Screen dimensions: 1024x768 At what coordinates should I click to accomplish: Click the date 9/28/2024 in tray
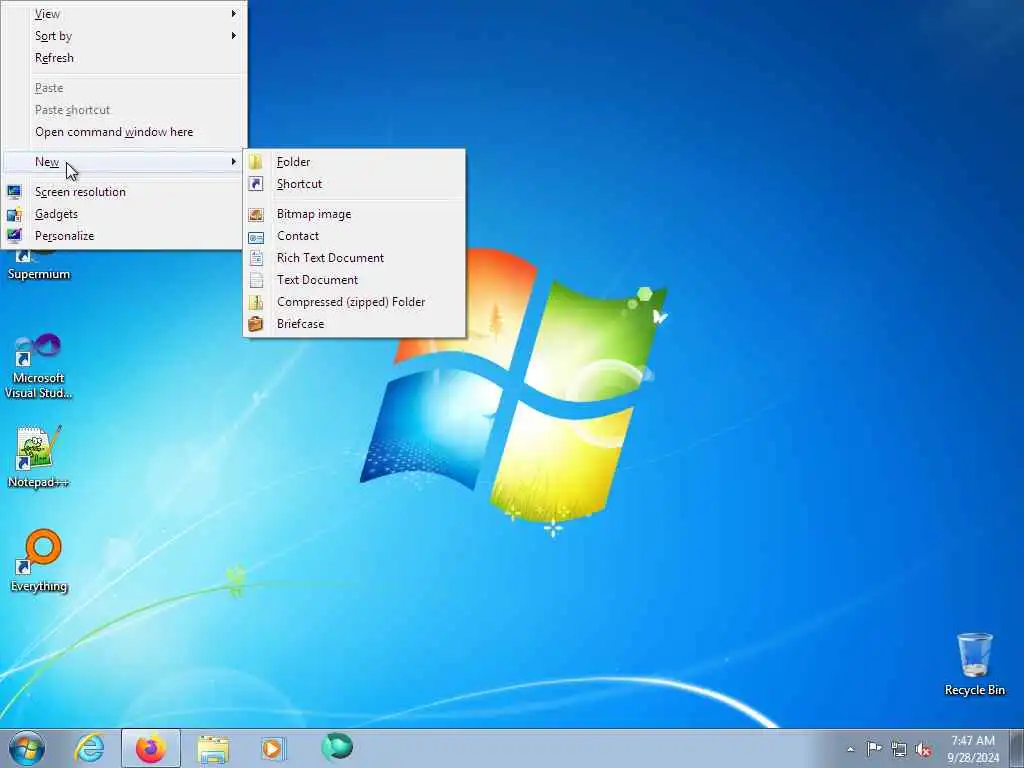[x=973, y=758]
